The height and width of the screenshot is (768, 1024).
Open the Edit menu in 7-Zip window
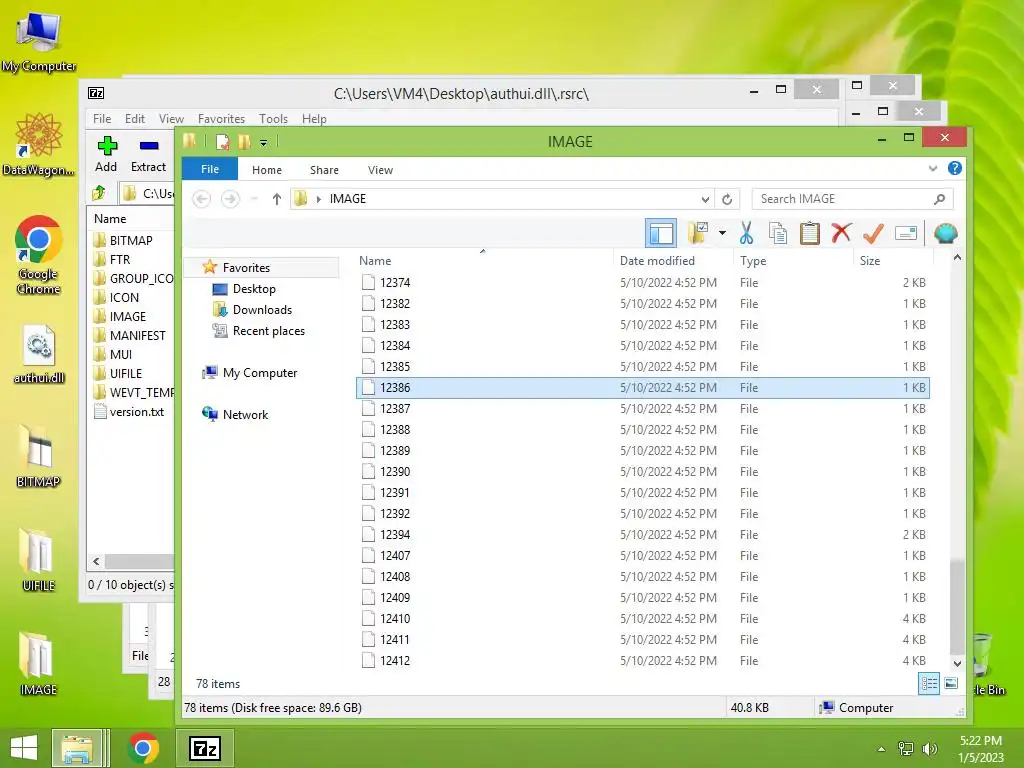[x=135, y=119]
